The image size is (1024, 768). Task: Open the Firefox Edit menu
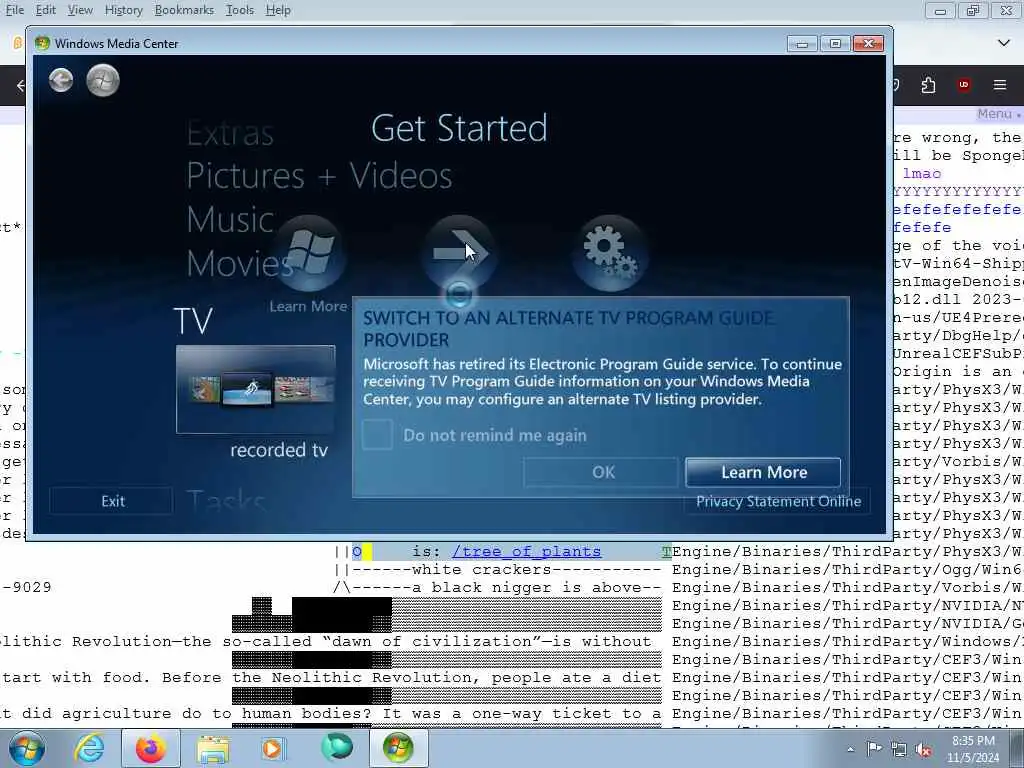tap(45, 10)
